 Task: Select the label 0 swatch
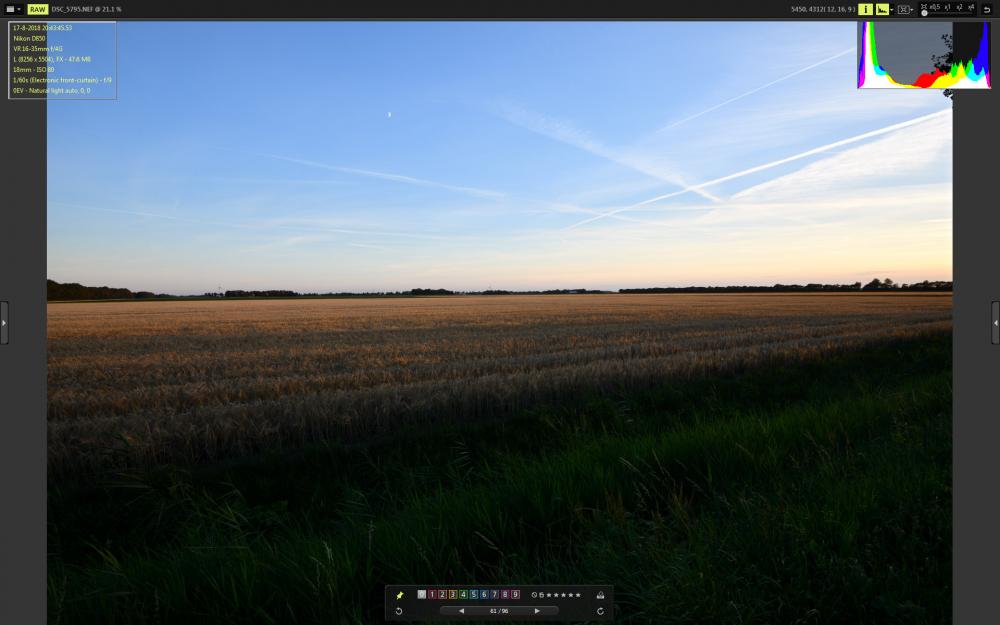422,594
